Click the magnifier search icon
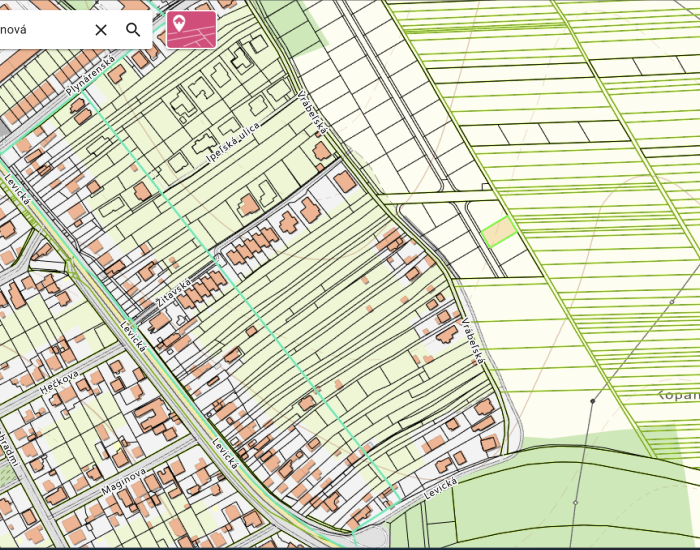 tap(133, 30)
